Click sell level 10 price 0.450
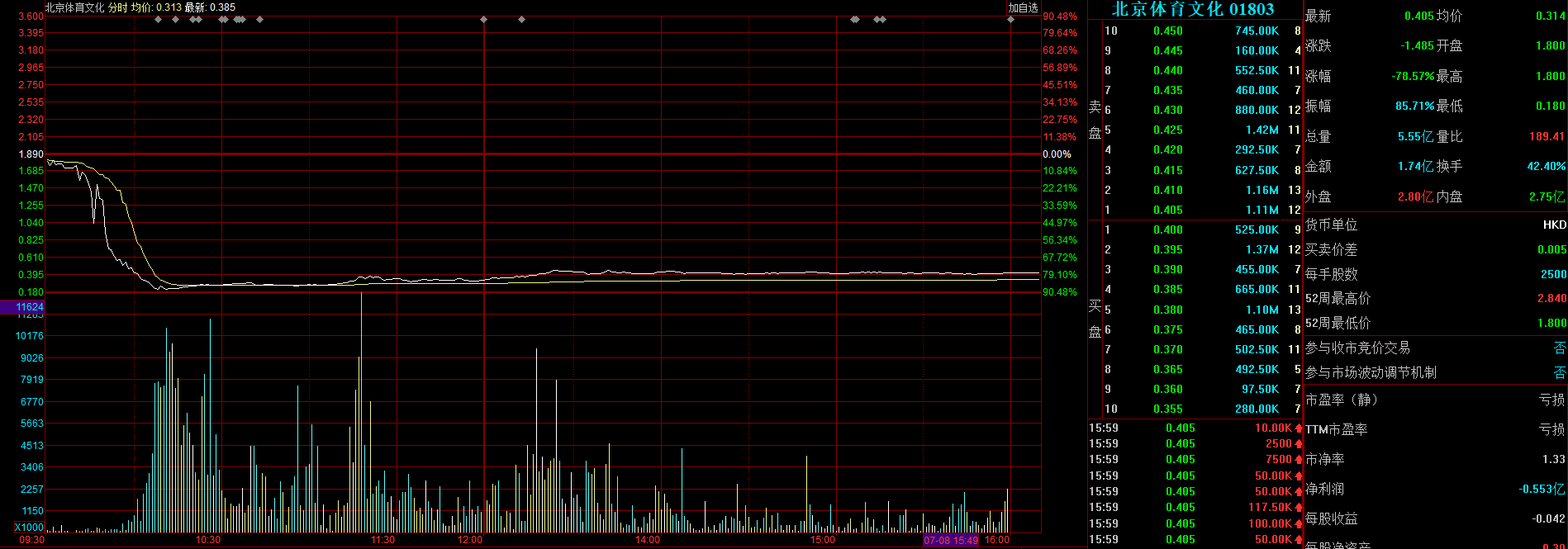 pos(1167,31)
